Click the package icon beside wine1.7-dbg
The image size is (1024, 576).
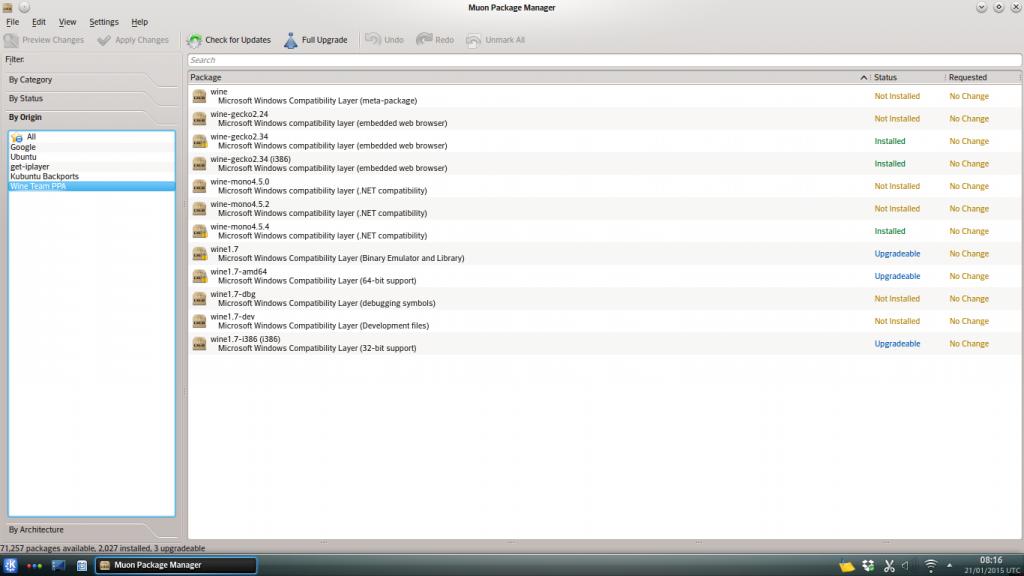199,299
